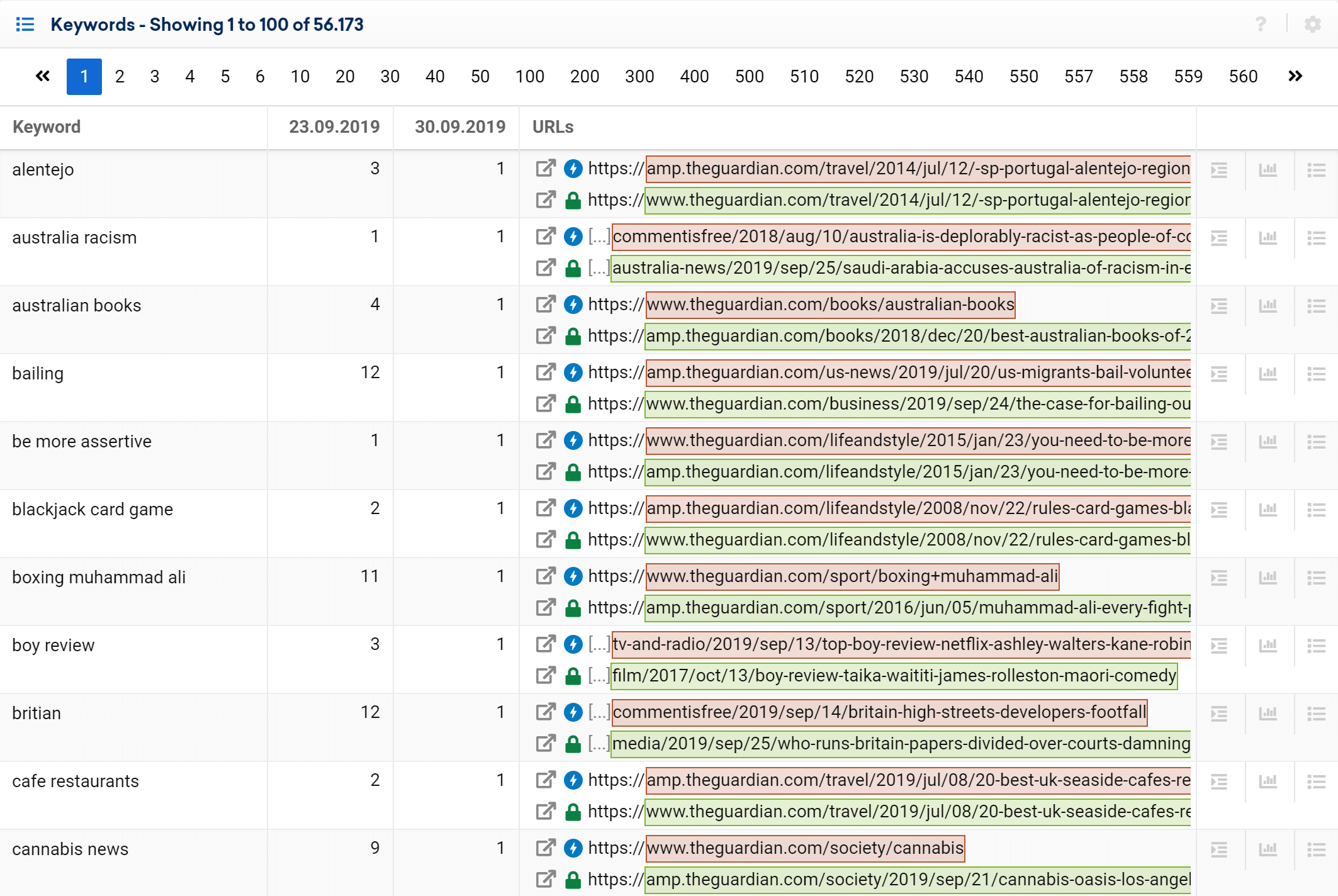Click the list icon beside Keywords title

click(25, 25)
